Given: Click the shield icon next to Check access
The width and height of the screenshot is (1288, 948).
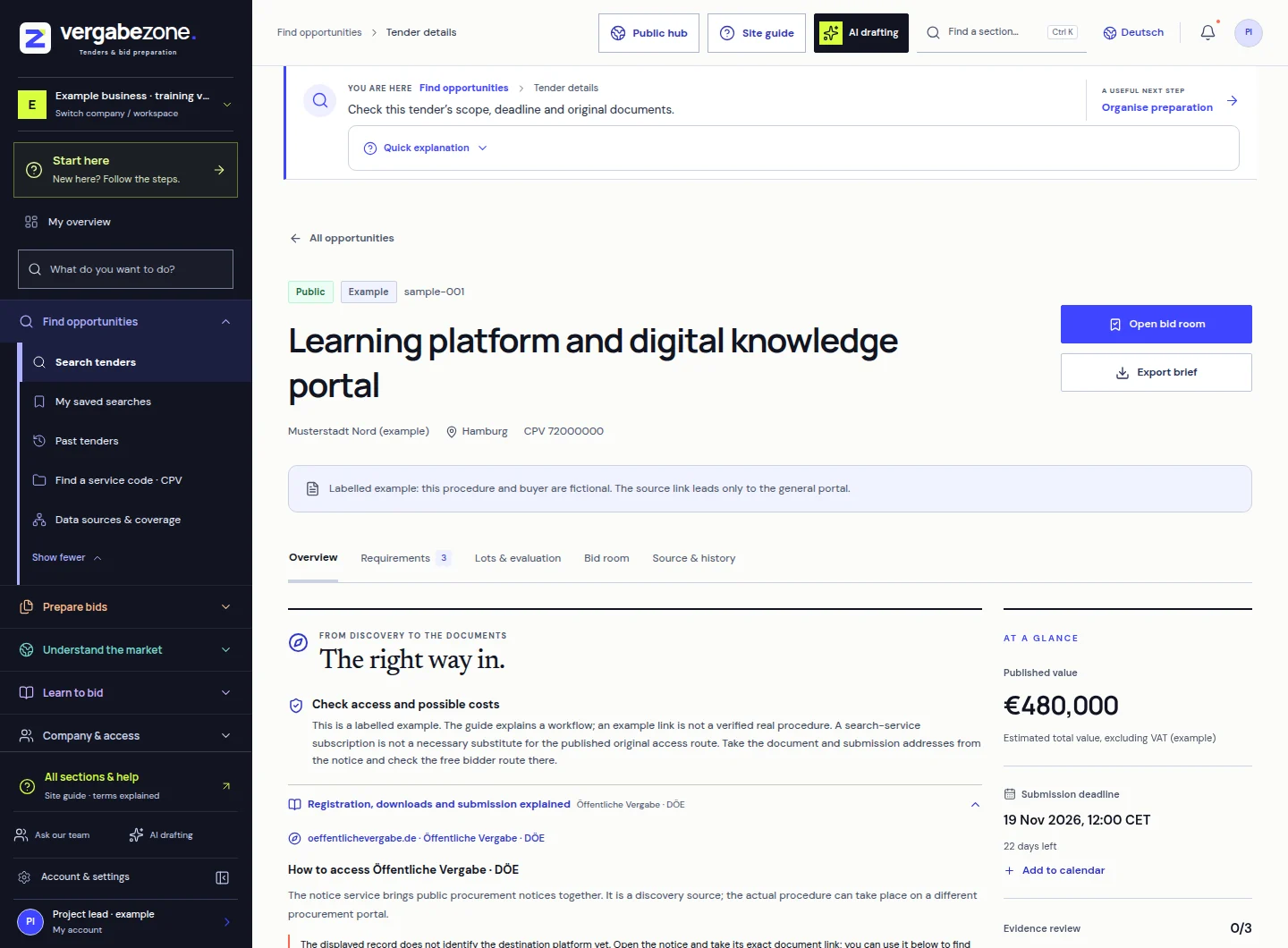Looking at the screenshot, I should click(296, 705).
